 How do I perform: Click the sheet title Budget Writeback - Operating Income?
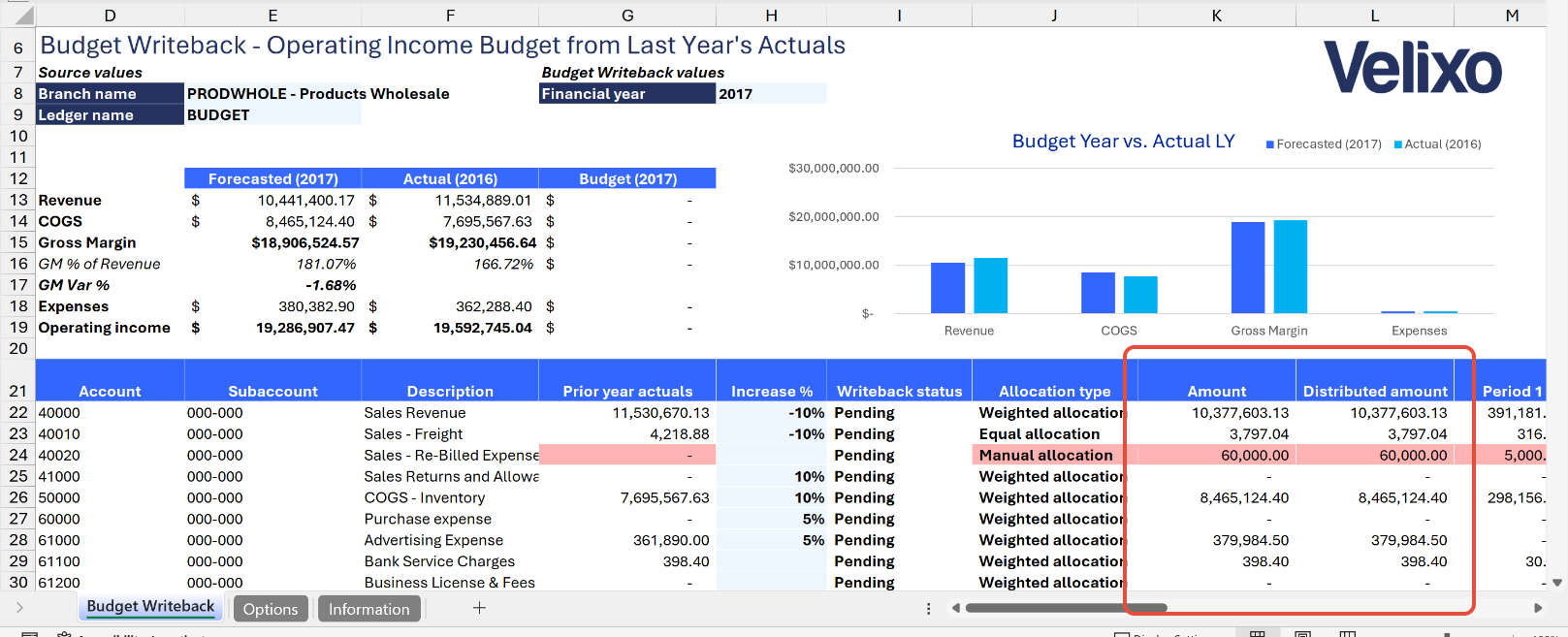442,46
